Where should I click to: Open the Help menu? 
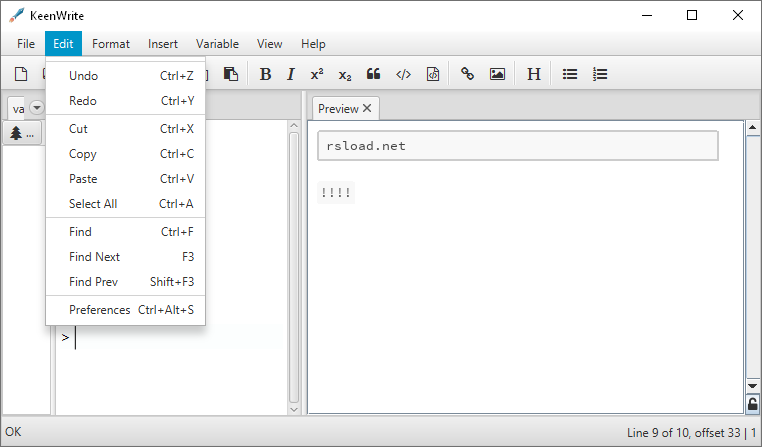point(313,44)
